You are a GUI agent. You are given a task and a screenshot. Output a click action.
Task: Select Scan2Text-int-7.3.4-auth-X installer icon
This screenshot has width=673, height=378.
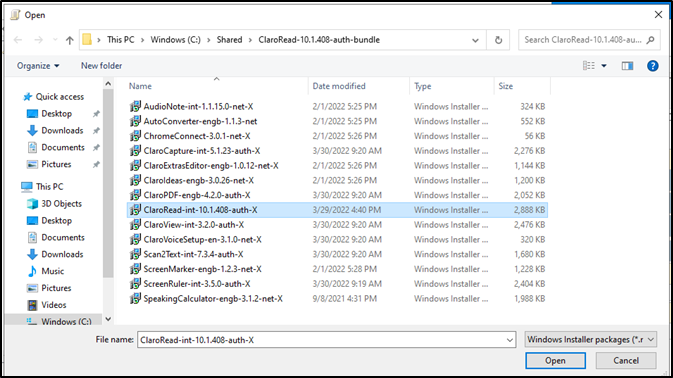pos(135,254)
